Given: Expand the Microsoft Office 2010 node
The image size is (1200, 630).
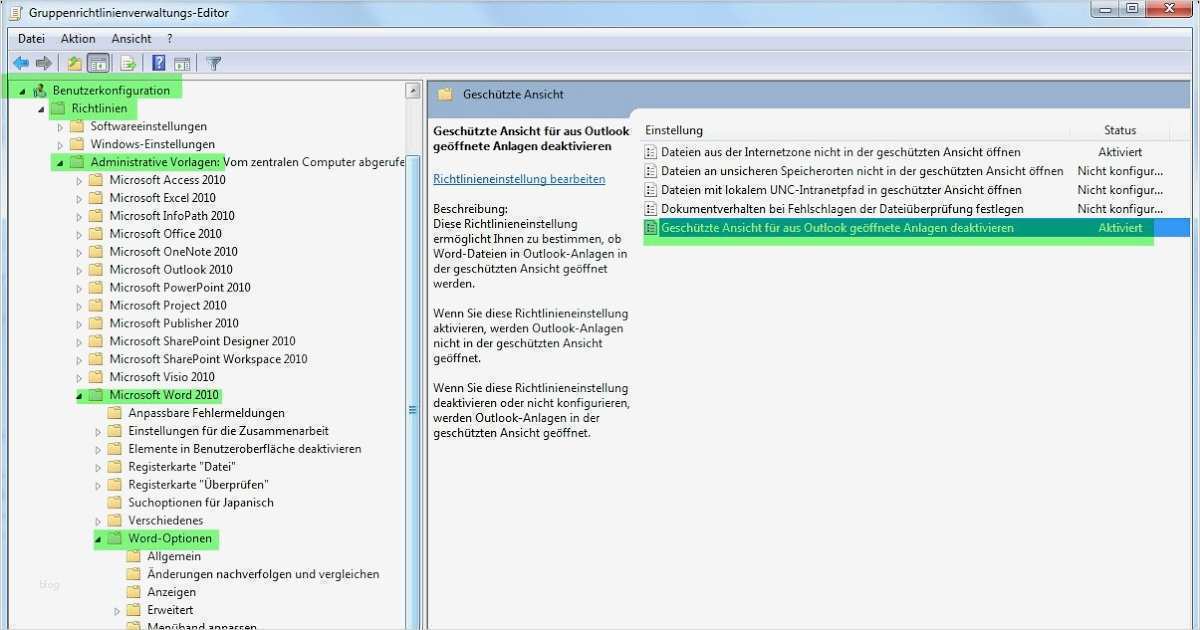Looking at the screenshot, I should coord(79,234).
